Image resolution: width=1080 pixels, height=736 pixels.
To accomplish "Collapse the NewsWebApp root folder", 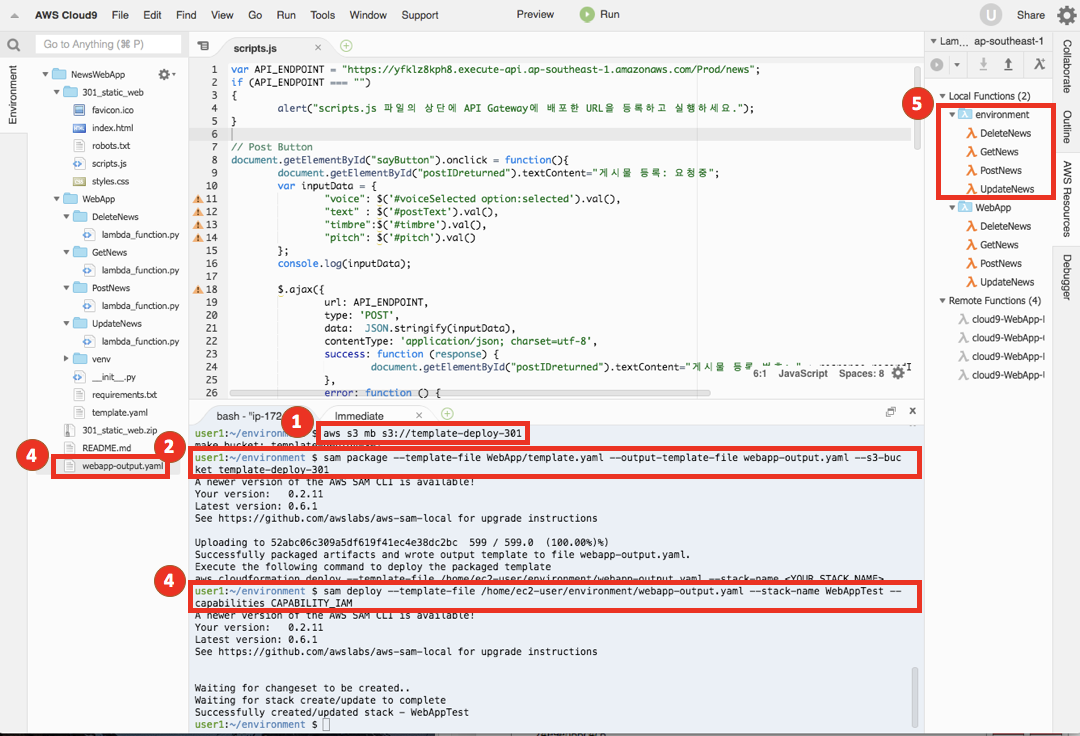I will pyautogui.click(x=45, y=74).
